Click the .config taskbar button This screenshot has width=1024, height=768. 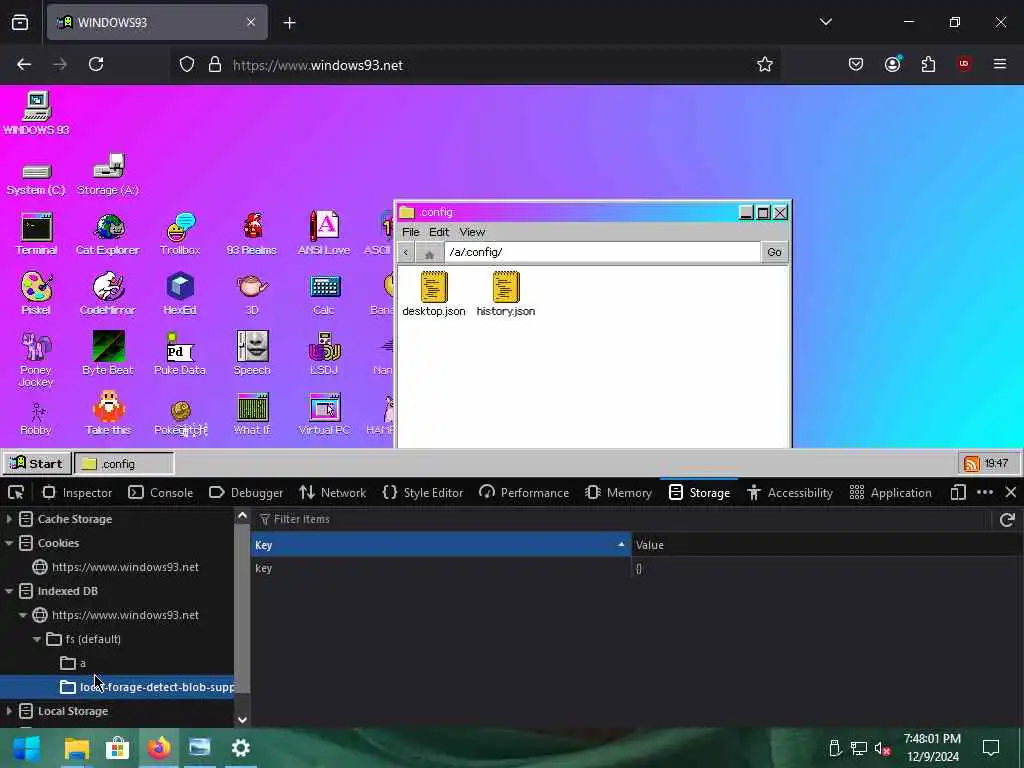pyautogui.click(x=124, y=464)
